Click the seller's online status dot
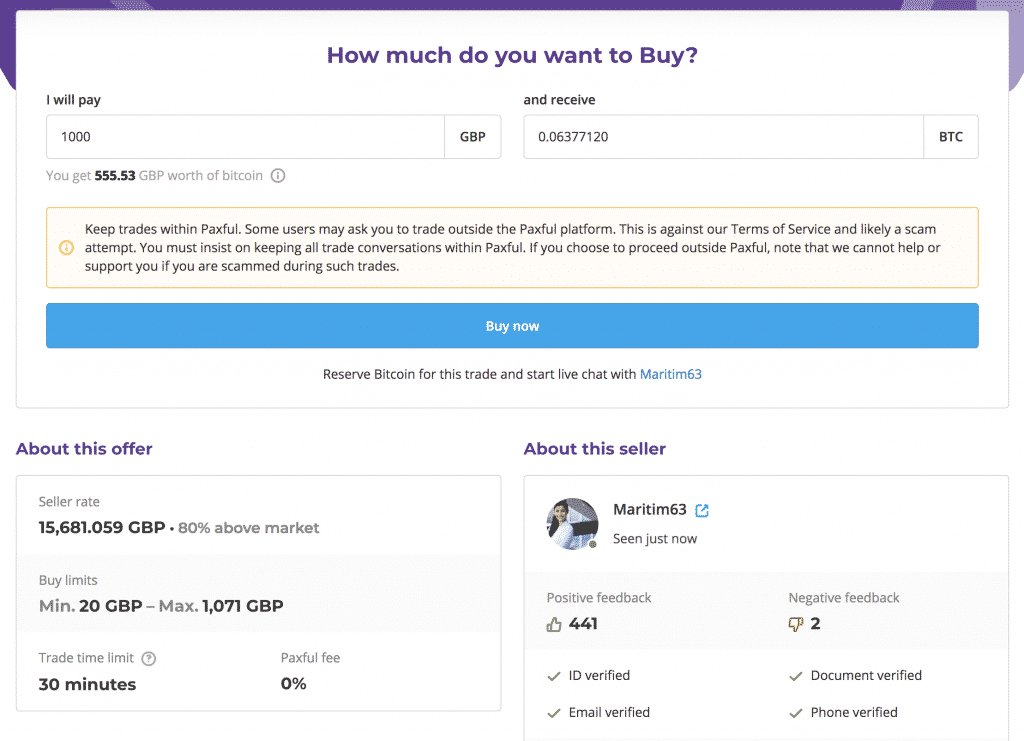This screenshot has height=741, width=1024. click(592, 544)
